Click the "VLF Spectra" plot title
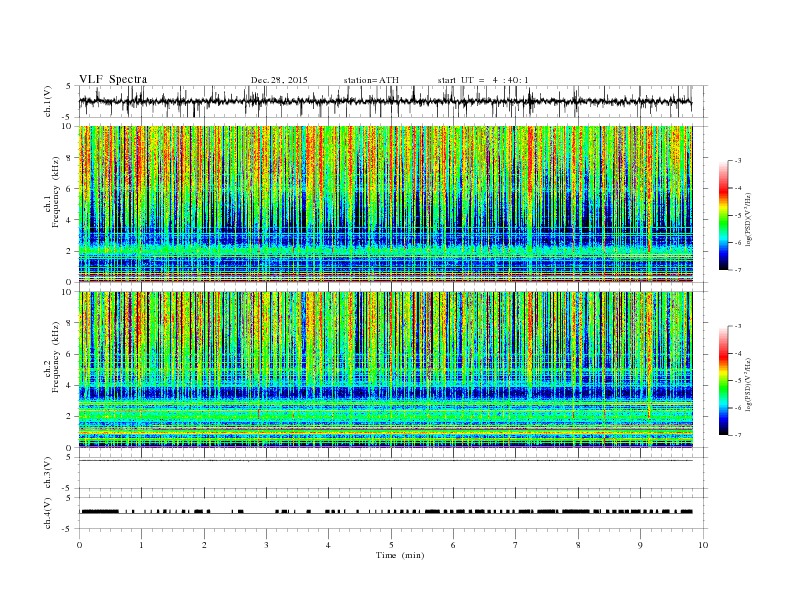The height and width of the screenshot is (612, 792). pyautogui.click(x=113, y=79)
